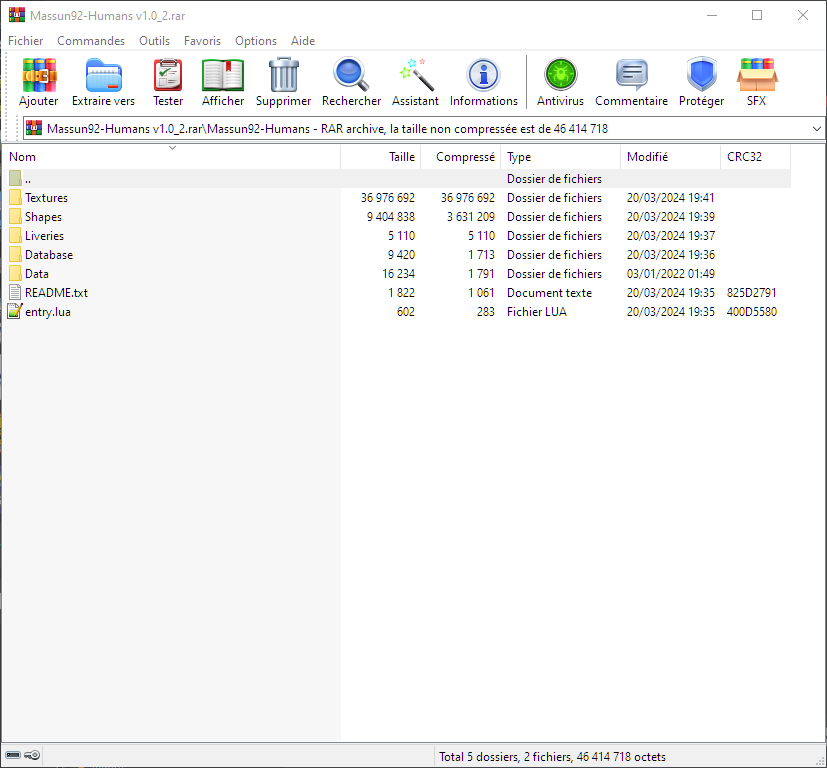Click the window title 'Massun92-Humans v1.0_2.rar'
Screen dimensions: 827x768
point(108,16)
